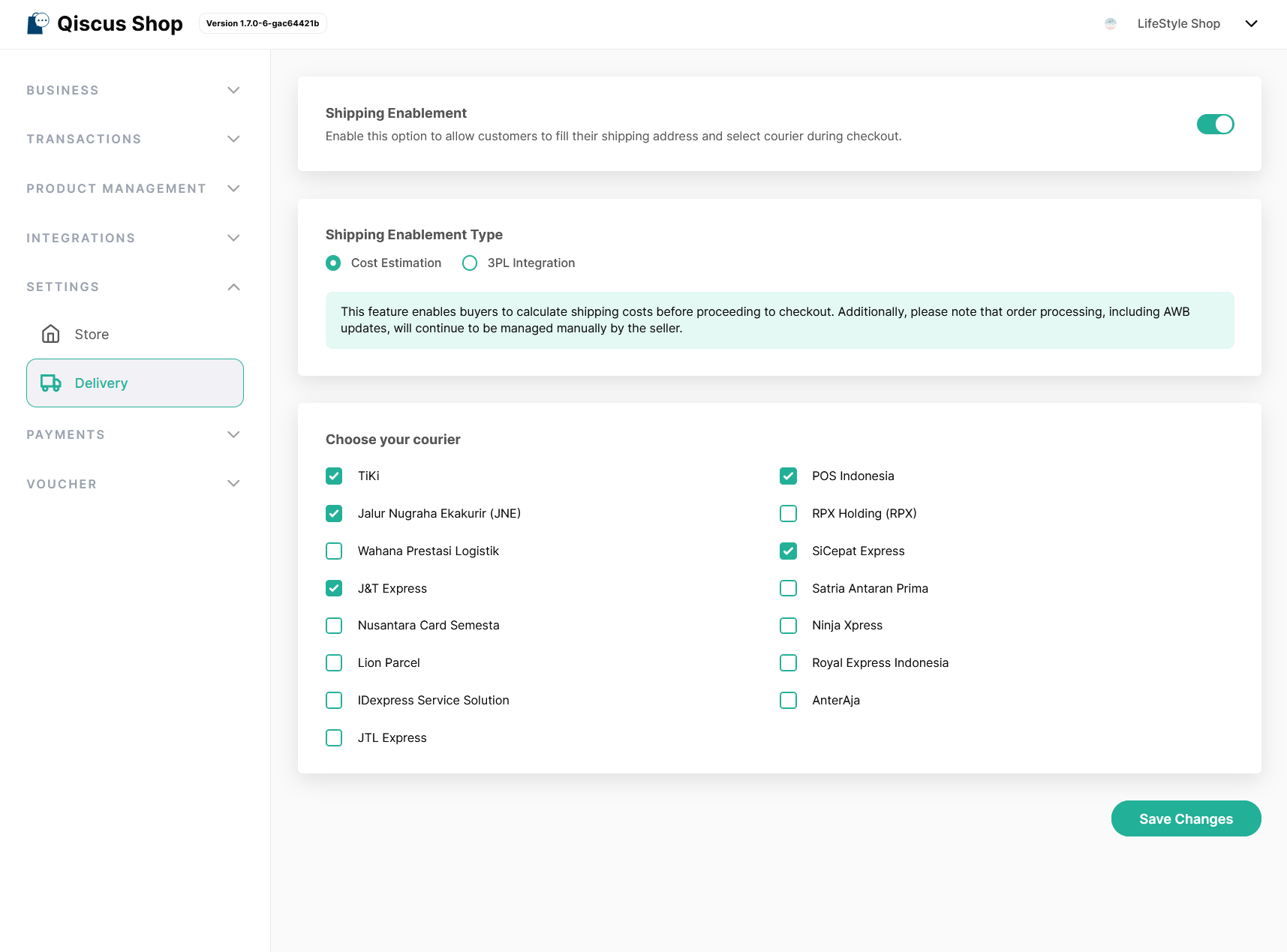Screen dimensions: 1287x952
Task: Click the VOUCHER sidebar heading
Action: 62,484
